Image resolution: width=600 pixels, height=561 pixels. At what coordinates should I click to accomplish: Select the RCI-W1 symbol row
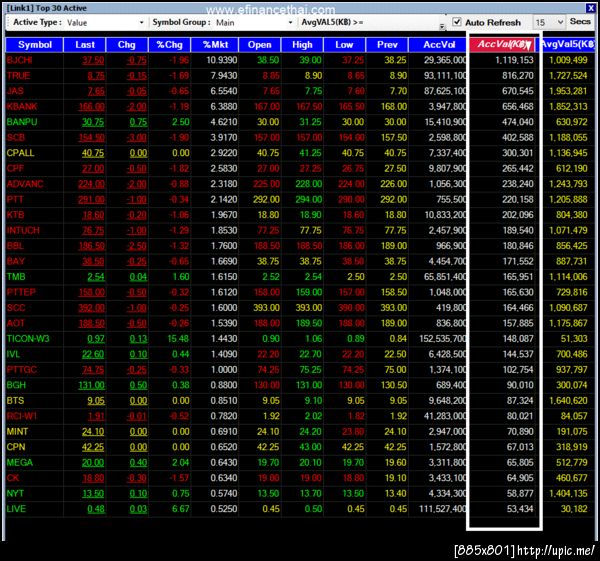[x=300, y=416]
